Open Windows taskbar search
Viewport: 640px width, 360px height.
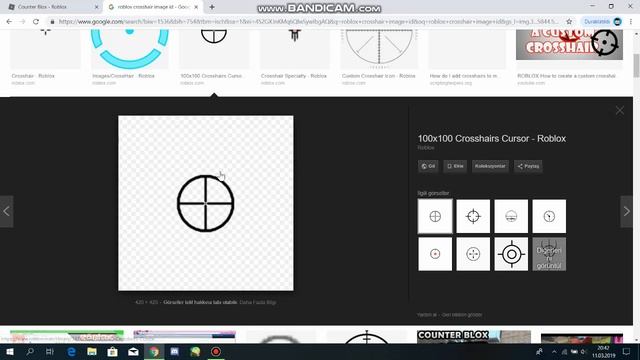coord(30,352)
